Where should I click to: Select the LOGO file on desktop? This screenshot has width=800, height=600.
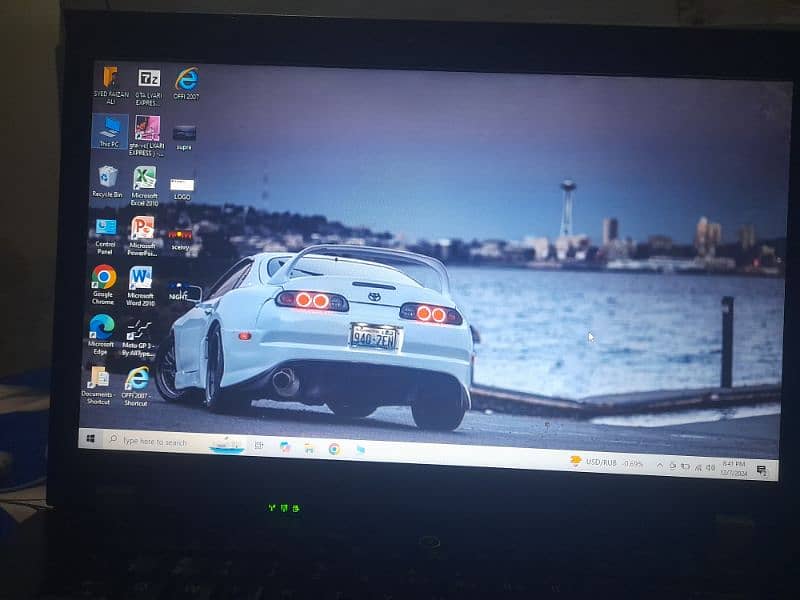pos(182,185)
